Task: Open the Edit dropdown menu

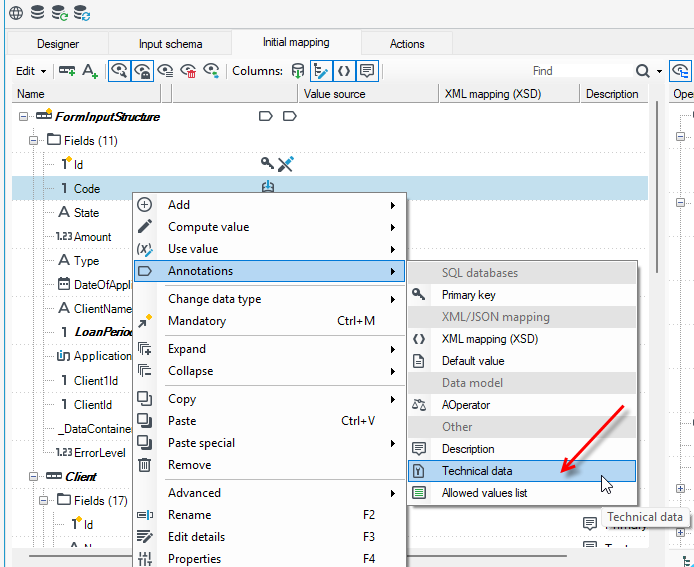Action: pyautogui.click(x=31, y=71)
